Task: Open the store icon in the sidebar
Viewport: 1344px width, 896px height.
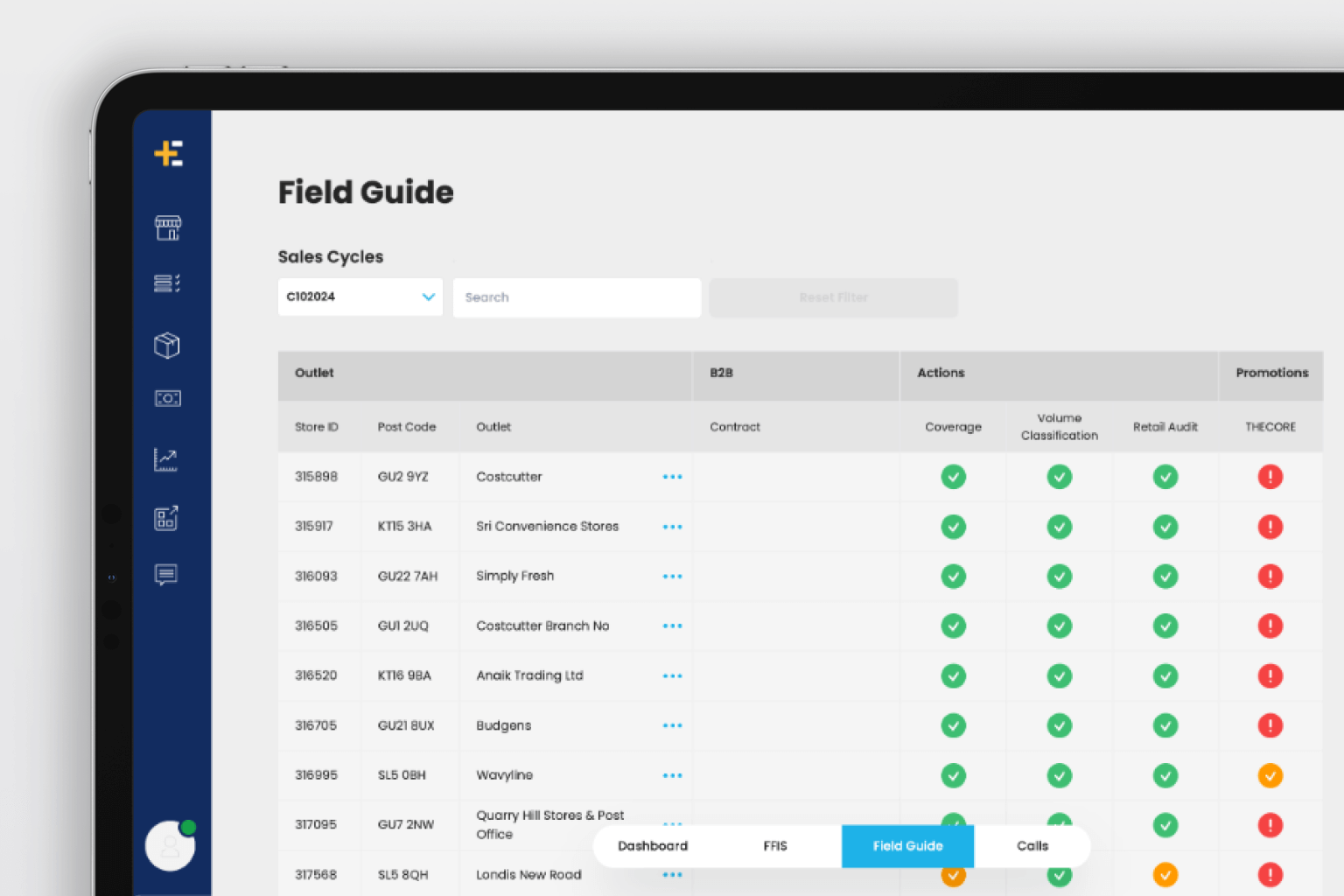Action: 168,227
